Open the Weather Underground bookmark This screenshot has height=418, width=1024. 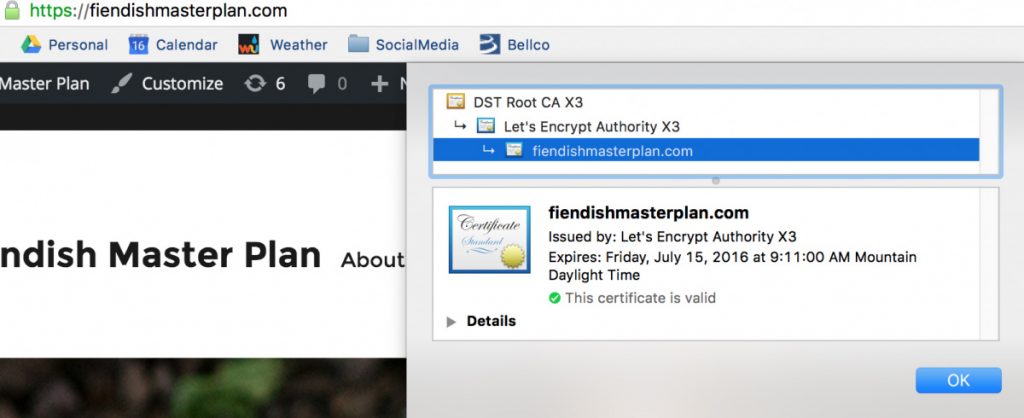pos(283,44)
